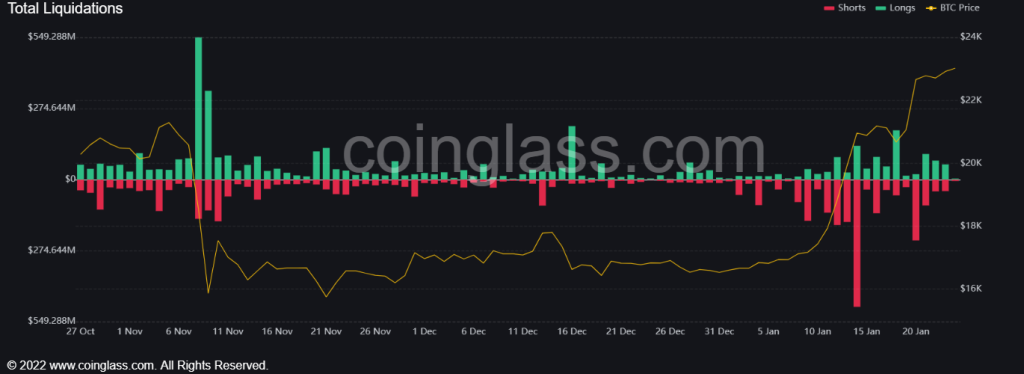
Task: Click the green Longs legend swatch
Action: tap(879, 8)
